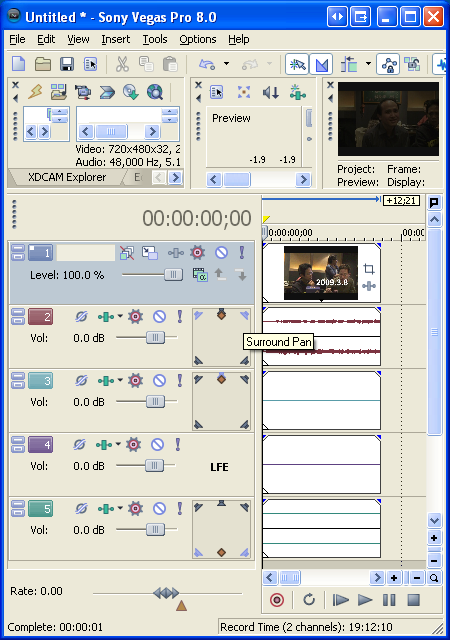The width and height of the screenshot is (450, 640).
Task: Click Get Media from Web globe icon
Action: [x=155, y=92]
